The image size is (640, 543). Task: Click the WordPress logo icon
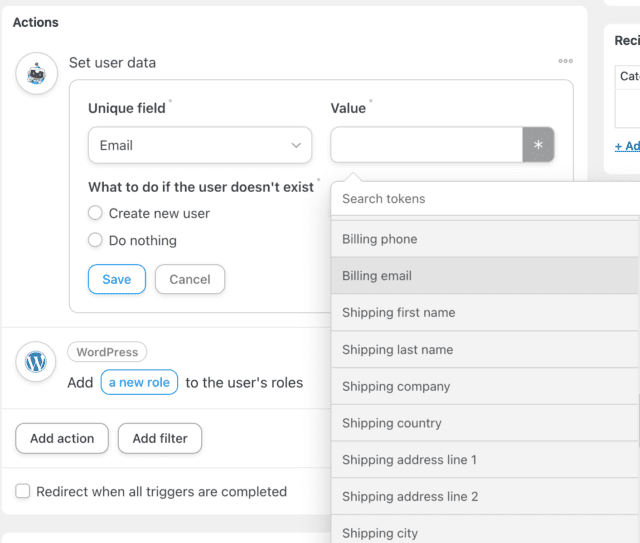(36, 362)
